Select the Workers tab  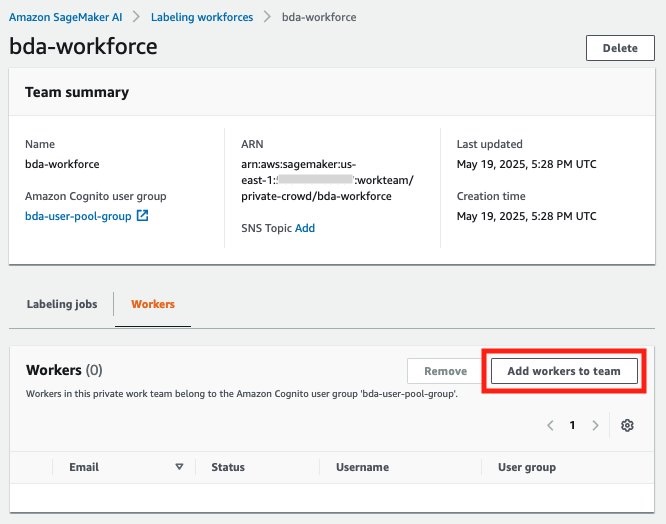pyautogui.click(x=153, y=304)
